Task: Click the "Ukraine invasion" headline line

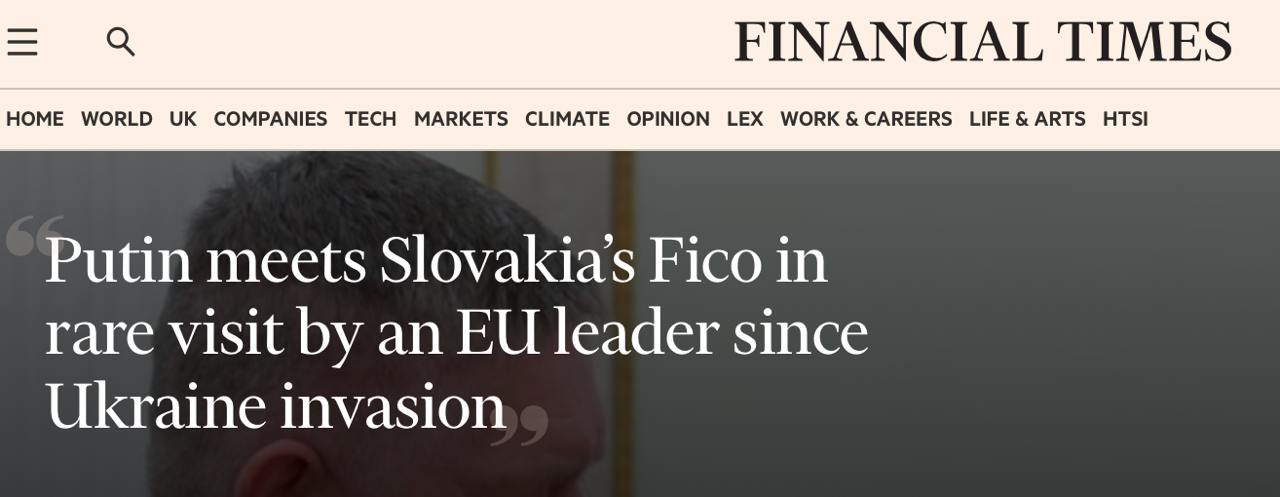Action: [x=275, y=407]
